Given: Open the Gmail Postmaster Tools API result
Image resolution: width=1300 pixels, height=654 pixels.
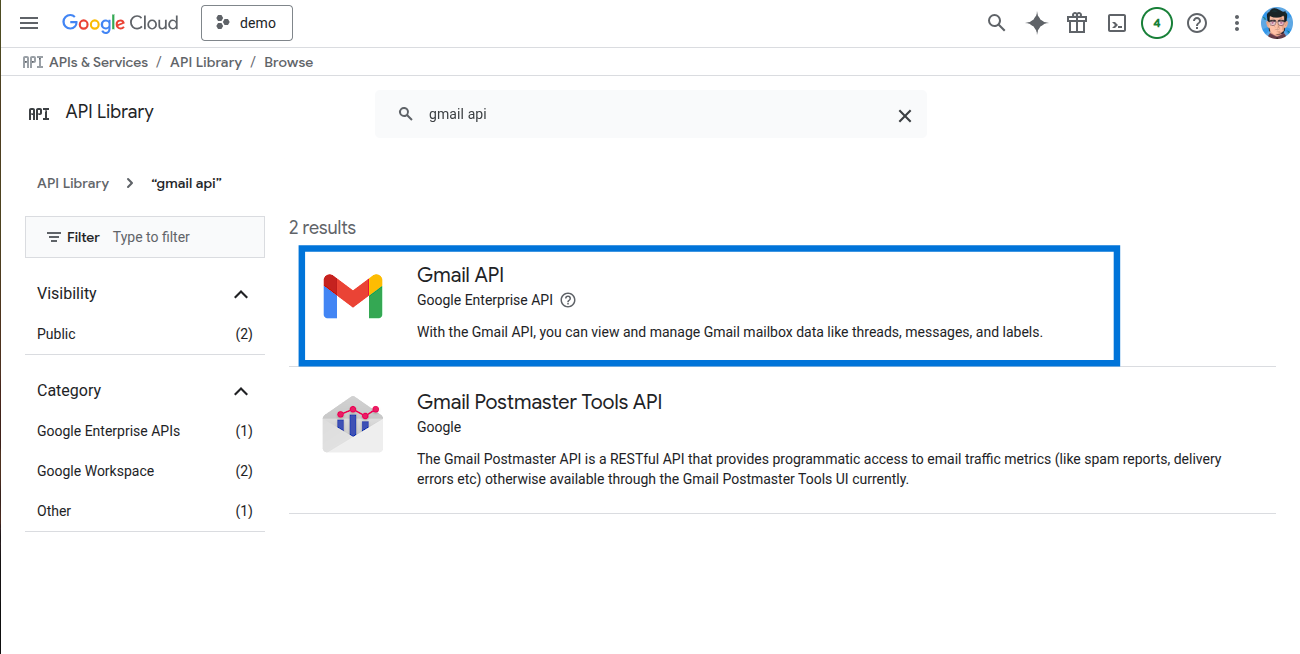Looking at the screenshot, I should tap(539, 402).
